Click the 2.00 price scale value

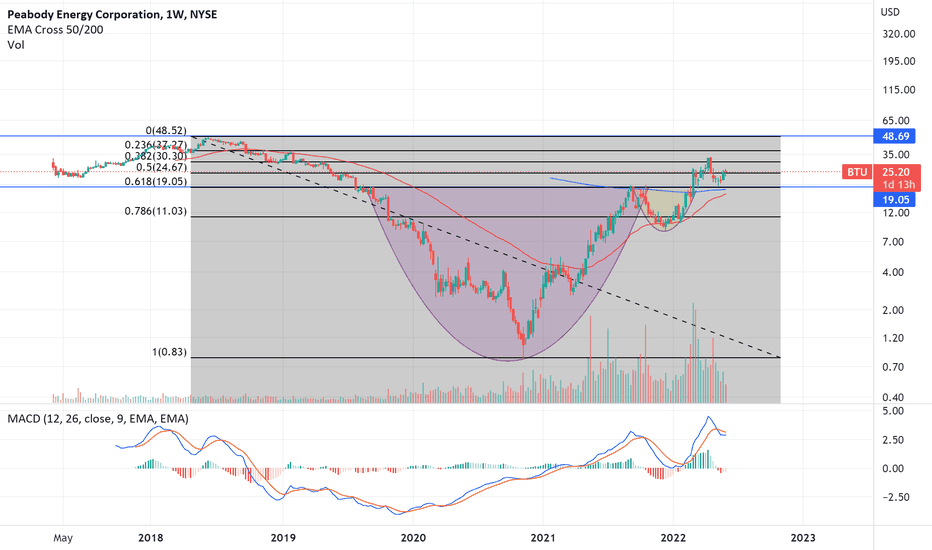893,310
